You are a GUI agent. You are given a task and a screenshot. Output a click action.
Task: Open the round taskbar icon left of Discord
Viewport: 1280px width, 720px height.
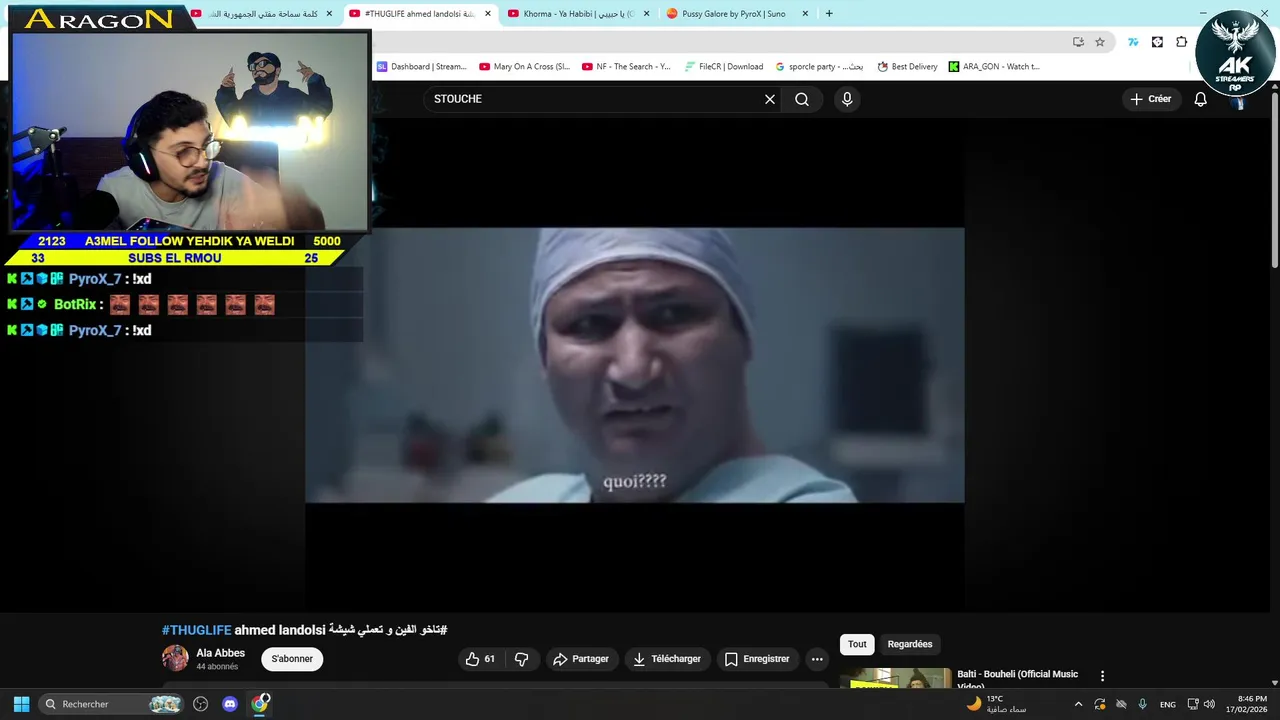(200, 704)
